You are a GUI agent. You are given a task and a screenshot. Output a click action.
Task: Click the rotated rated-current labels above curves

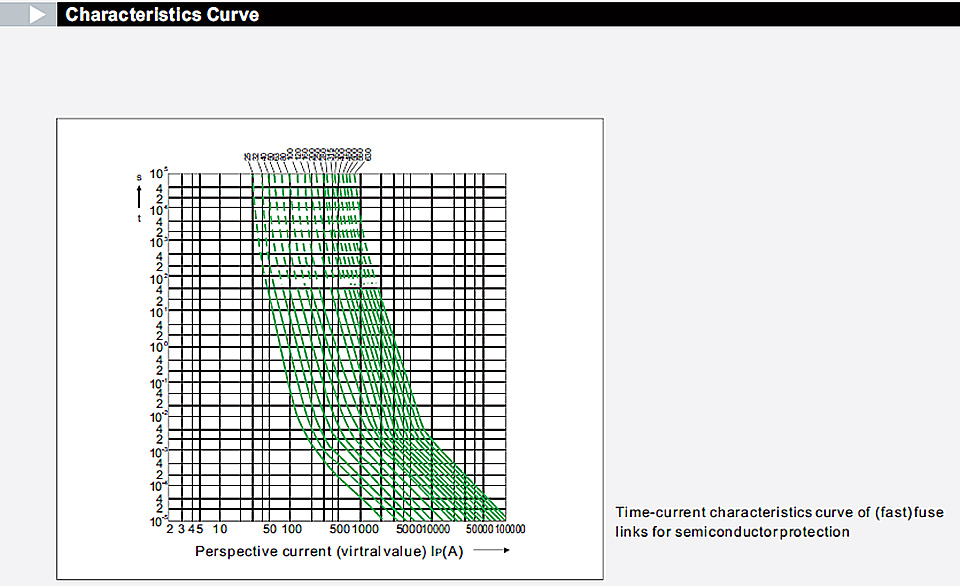click(x=308, y=154)
